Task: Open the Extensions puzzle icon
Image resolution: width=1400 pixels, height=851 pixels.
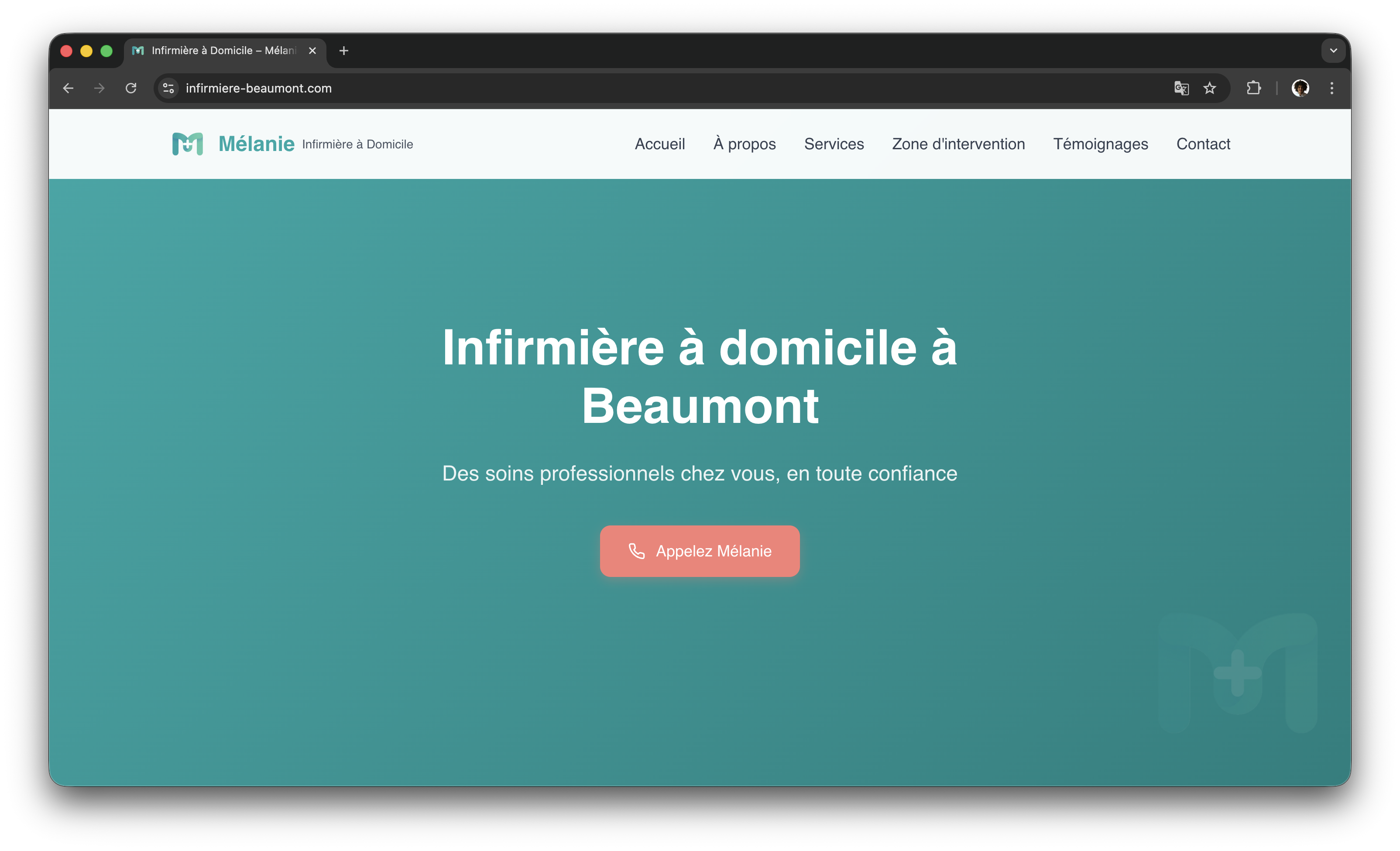Action: tap(1253, 88)
